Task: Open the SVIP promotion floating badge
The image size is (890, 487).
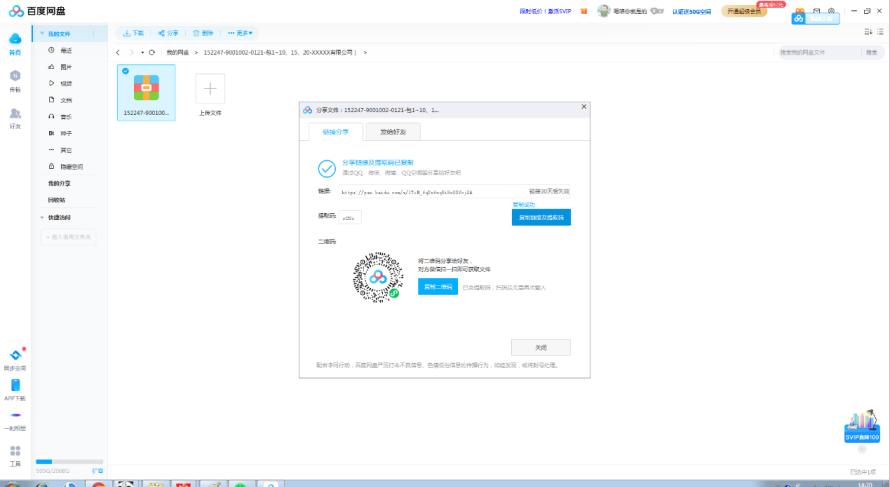Action: [x=862, y=426]
